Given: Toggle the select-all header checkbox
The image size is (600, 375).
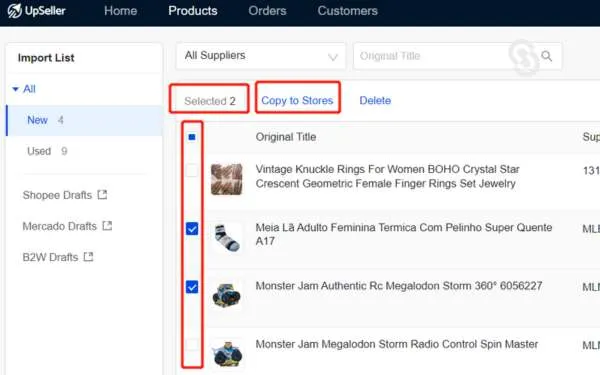Looking at the screenshot, I should click(x=192, y=137).
